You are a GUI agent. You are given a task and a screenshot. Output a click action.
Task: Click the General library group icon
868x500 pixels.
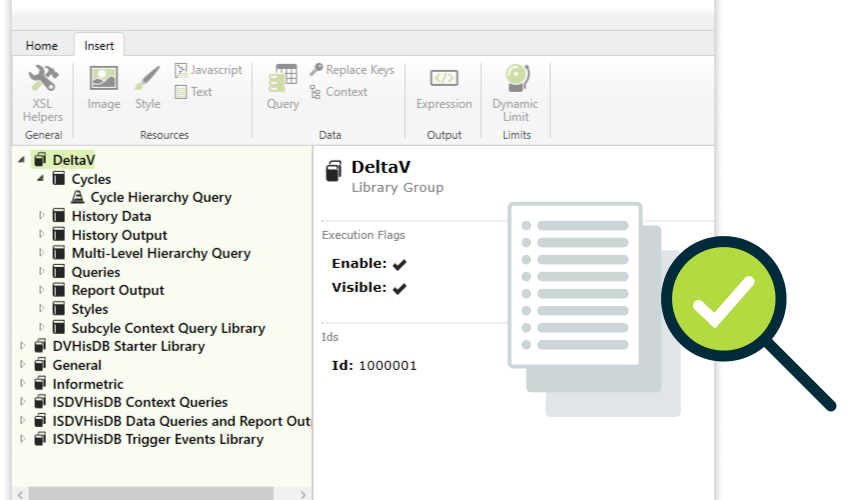tap(40, 365)
